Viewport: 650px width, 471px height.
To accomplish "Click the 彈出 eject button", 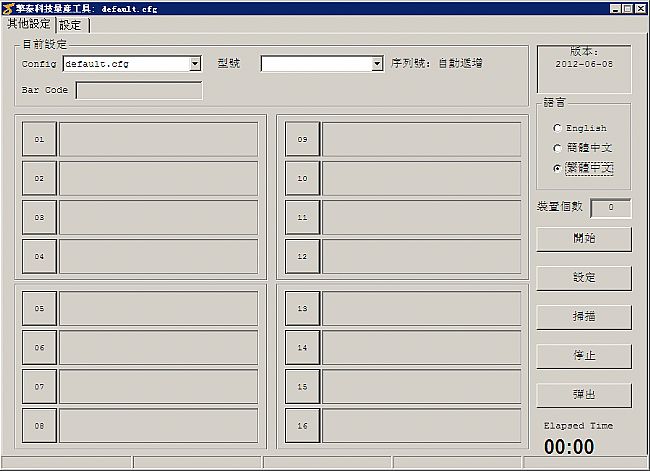I will click(584, 395).
